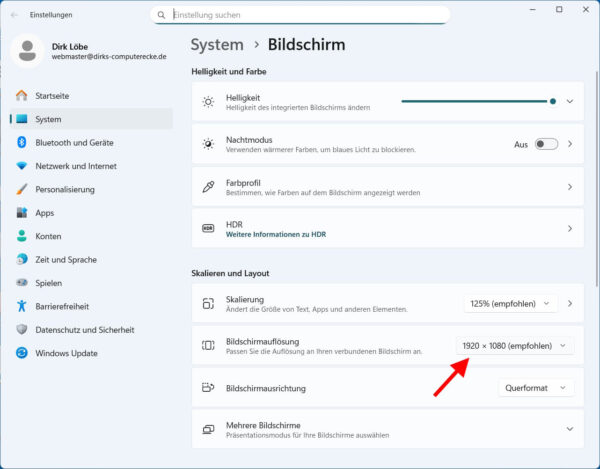Viewport: 600px width, 469px height.
Task: Click the back arrow in title bar
Action: coord(13,15)
